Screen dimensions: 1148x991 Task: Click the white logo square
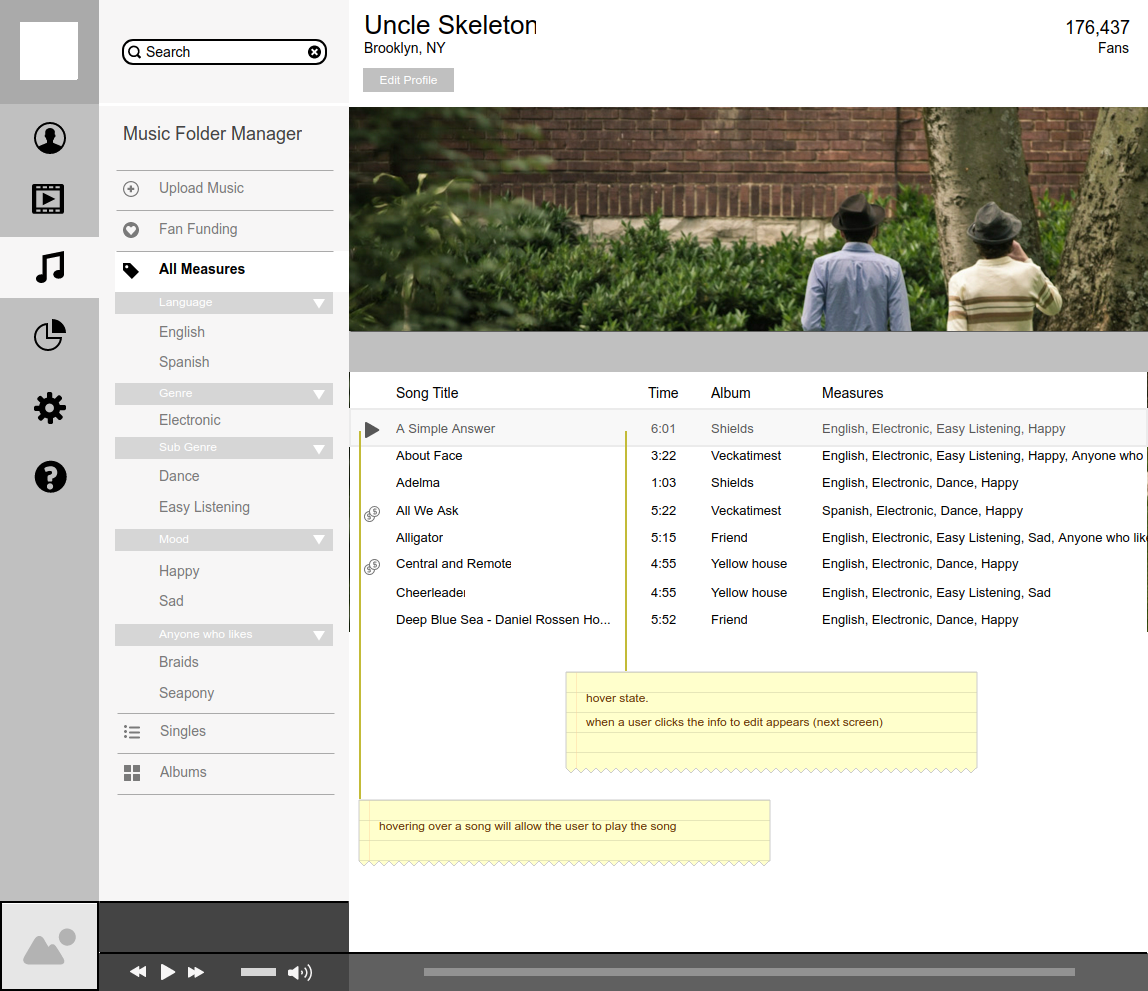[49, 51]
